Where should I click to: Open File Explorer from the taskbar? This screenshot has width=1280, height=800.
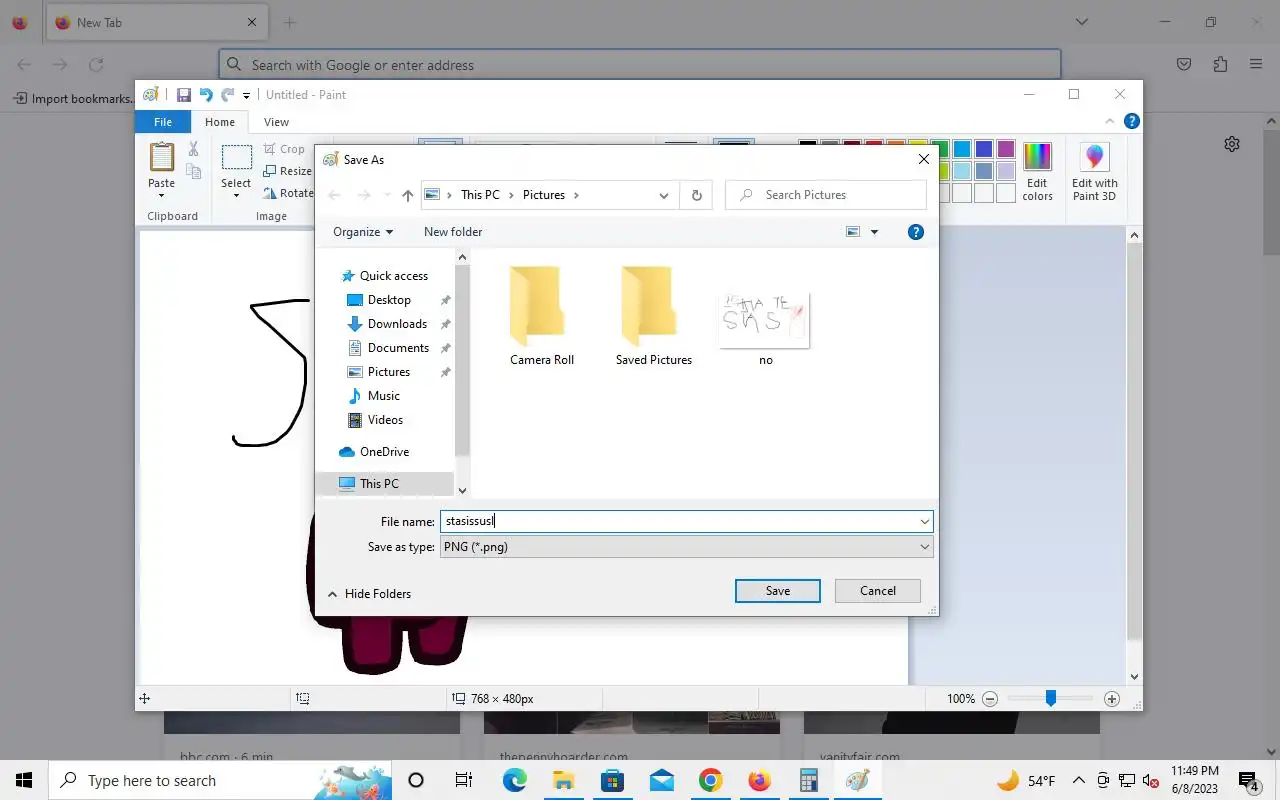coord(563,780)
